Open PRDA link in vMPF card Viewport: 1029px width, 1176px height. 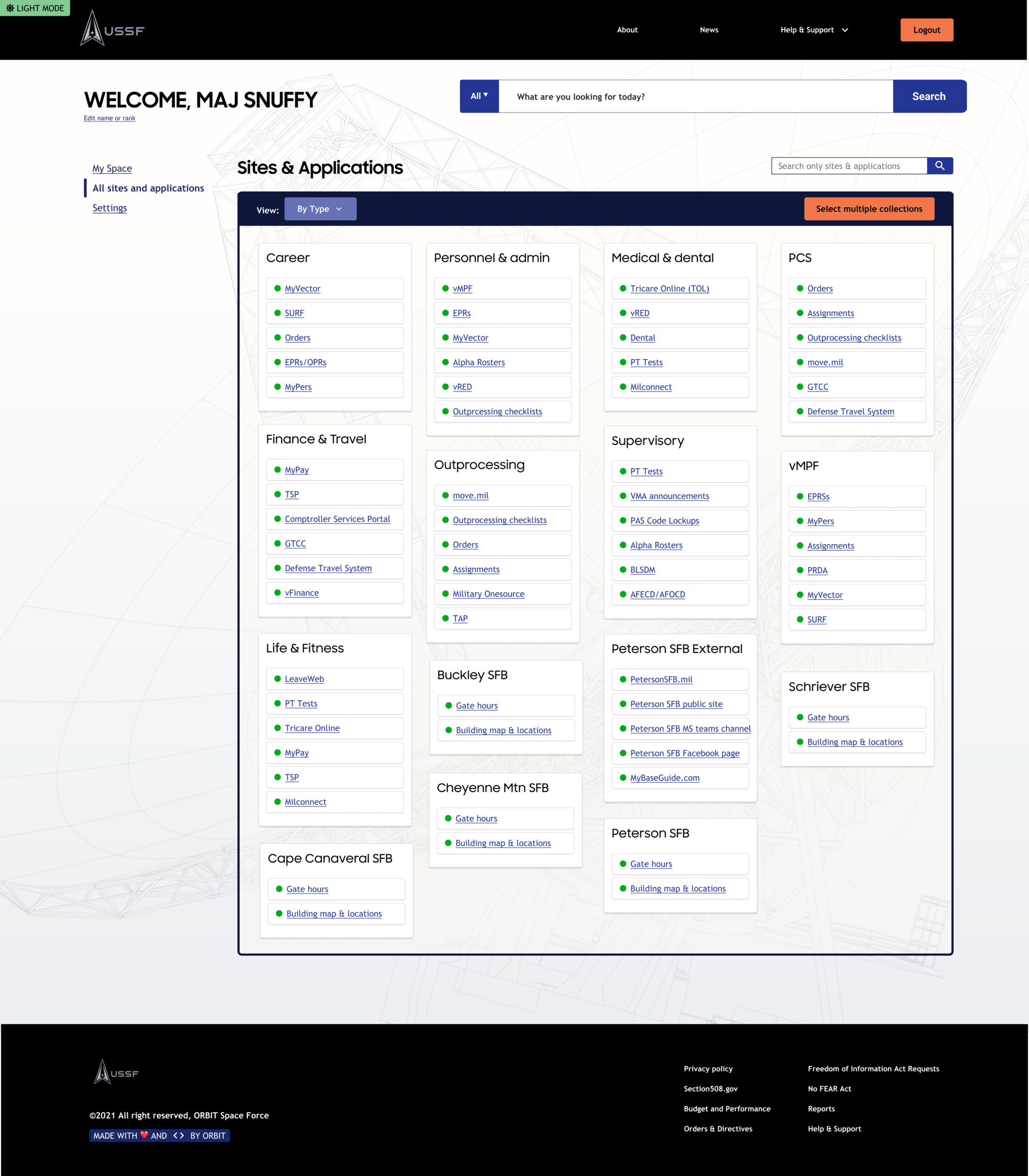[x=817, y=571]
